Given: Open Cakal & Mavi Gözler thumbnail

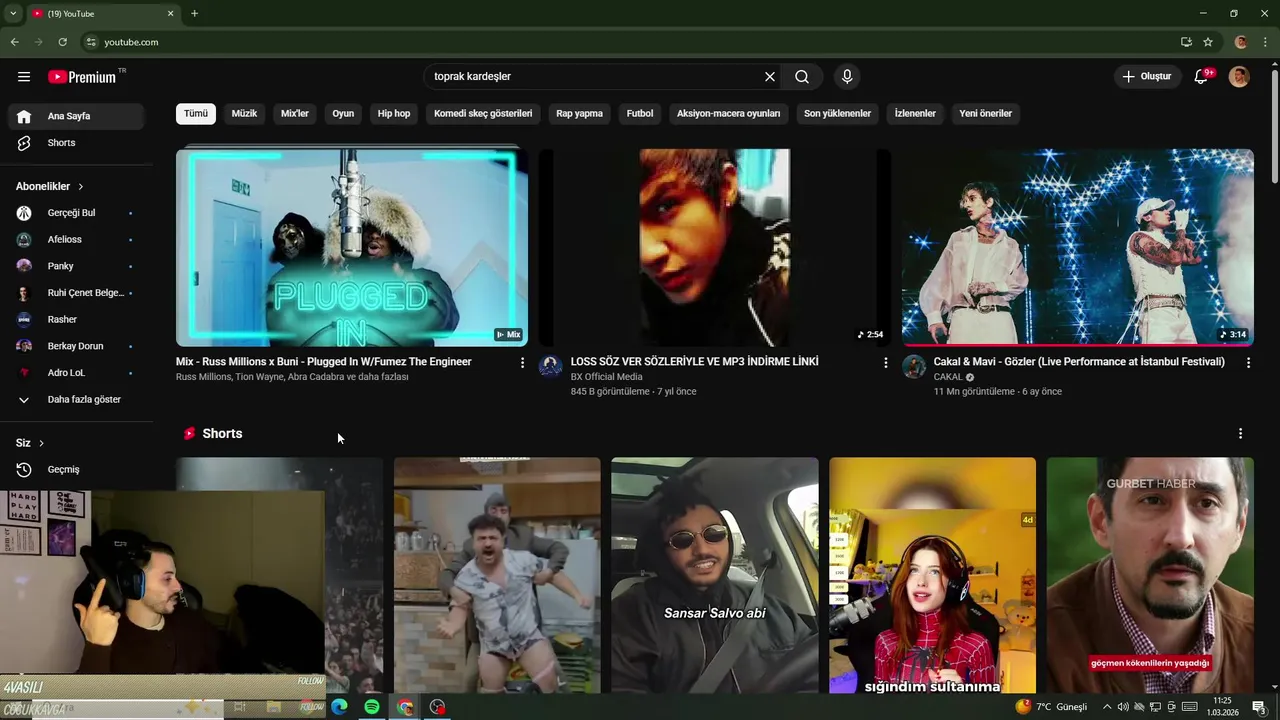Looking at the screenshot, I should pos(1078,247).
